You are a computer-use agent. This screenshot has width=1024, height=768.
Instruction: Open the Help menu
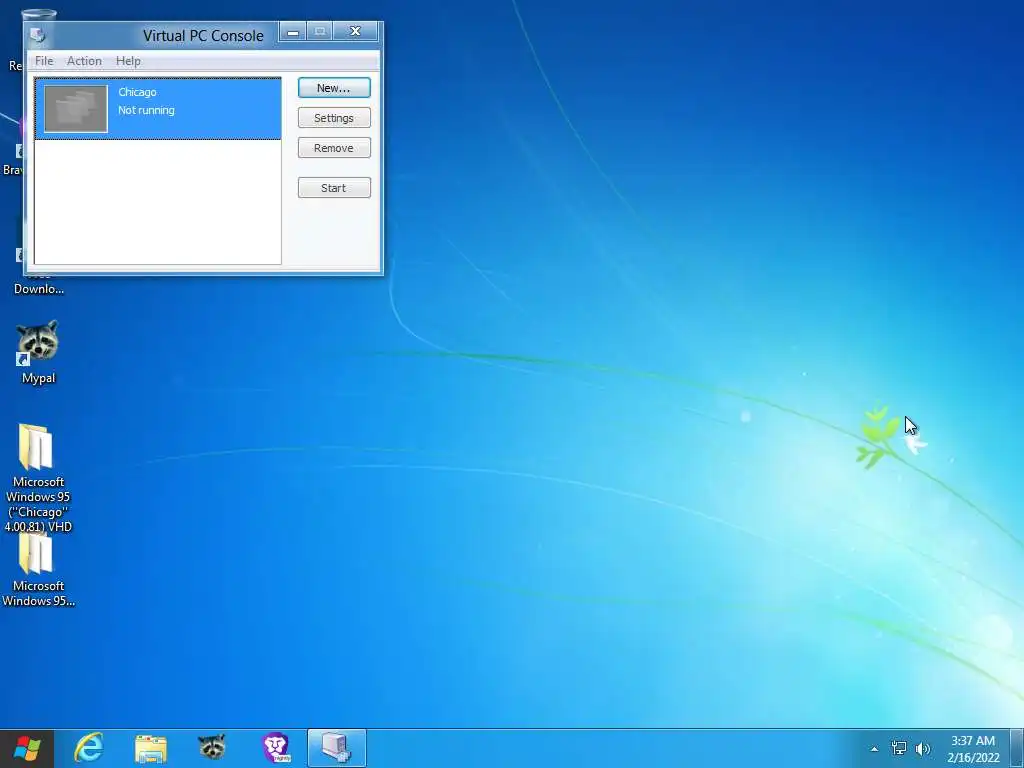128,61
